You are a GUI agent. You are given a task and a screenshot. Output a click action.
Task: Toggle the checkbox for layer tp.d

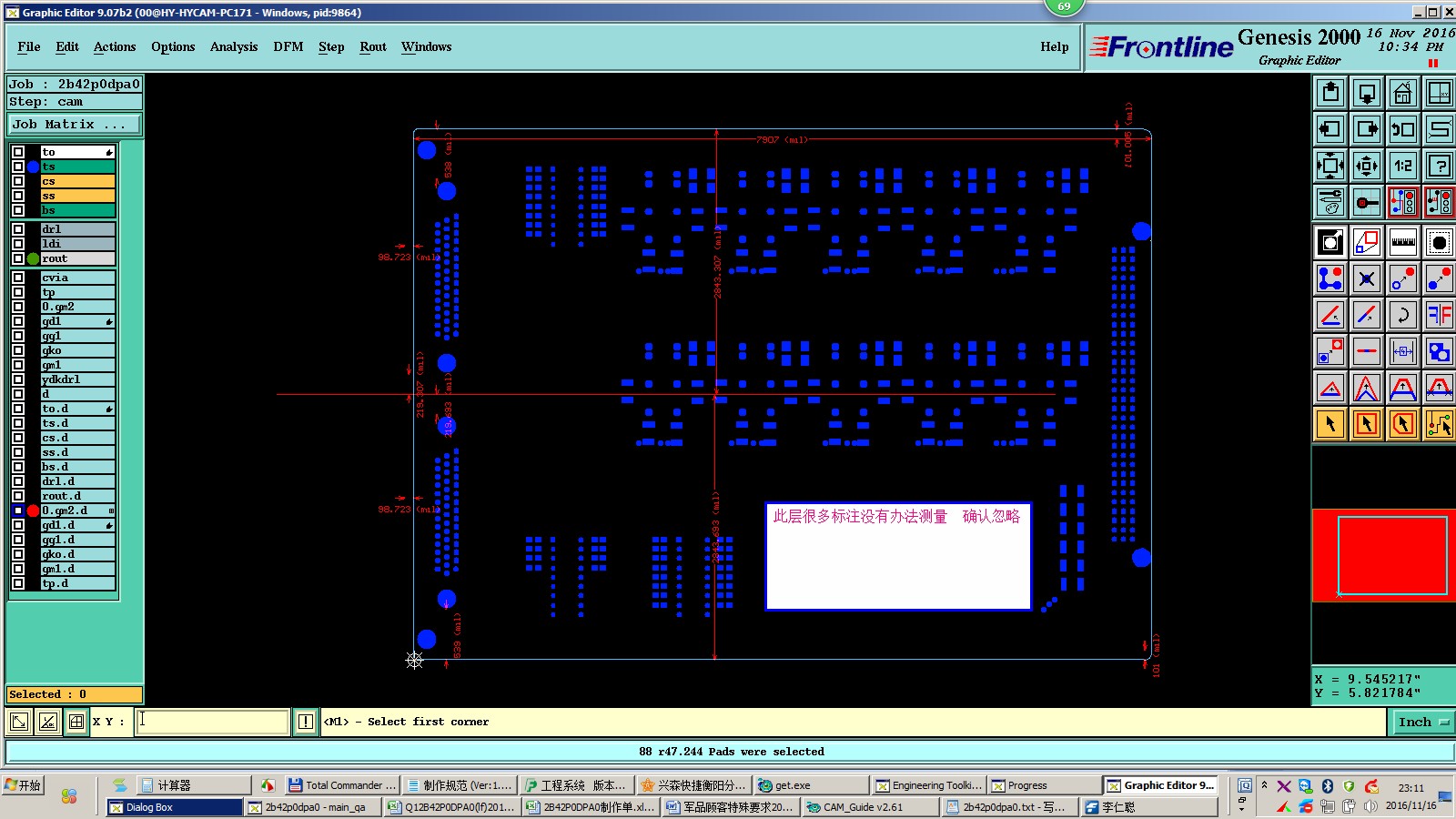point(18,583)
